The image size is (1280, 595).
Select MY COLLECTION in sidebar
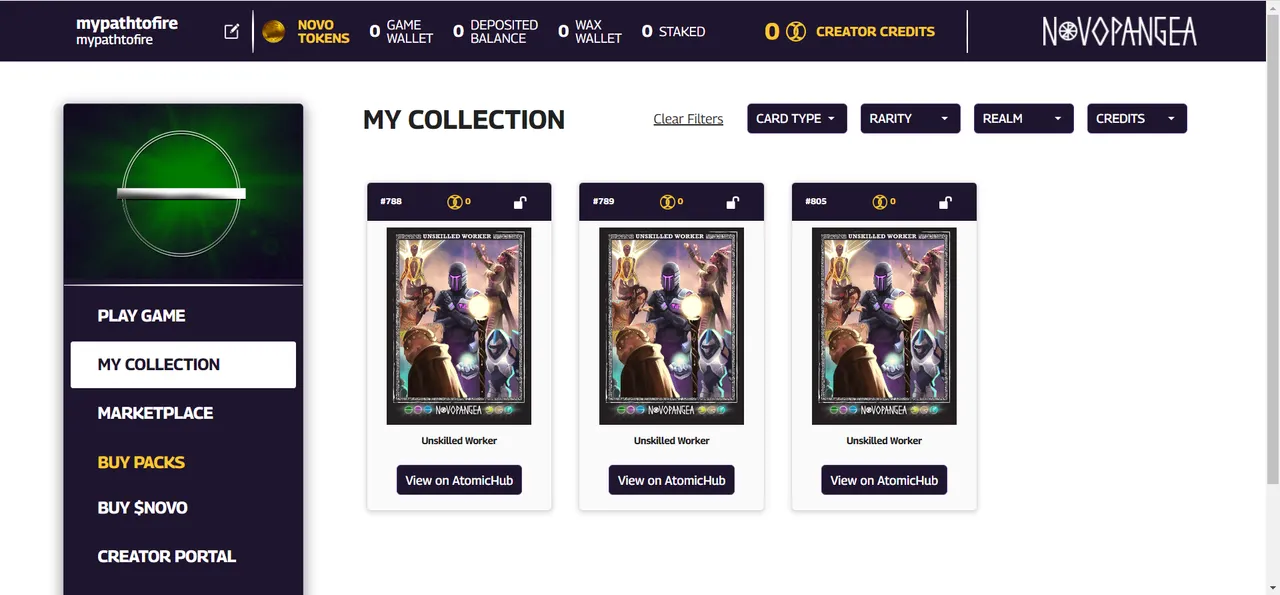tap(183, 365)
